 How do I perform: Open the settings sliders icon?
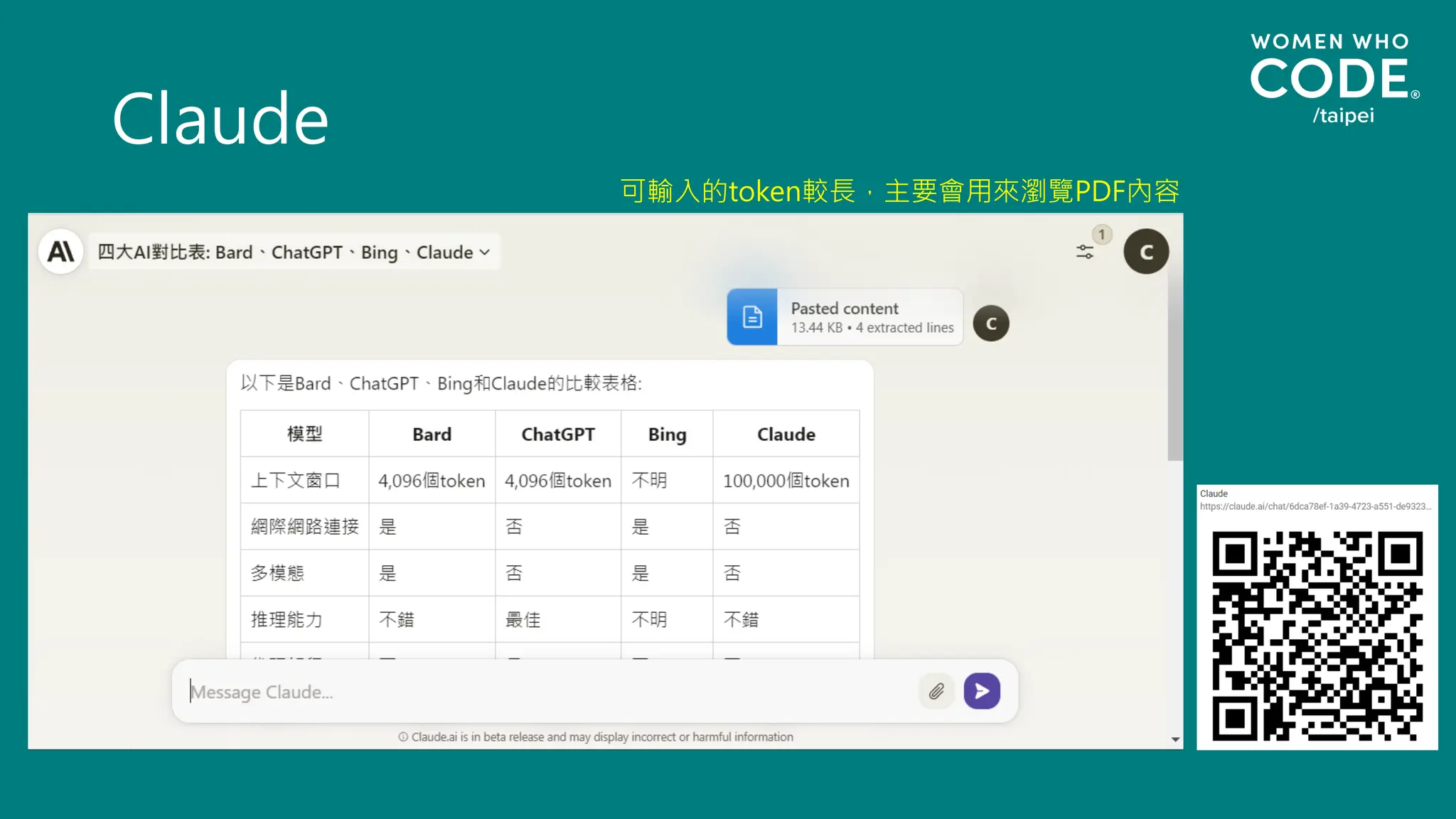[1085, 252]
